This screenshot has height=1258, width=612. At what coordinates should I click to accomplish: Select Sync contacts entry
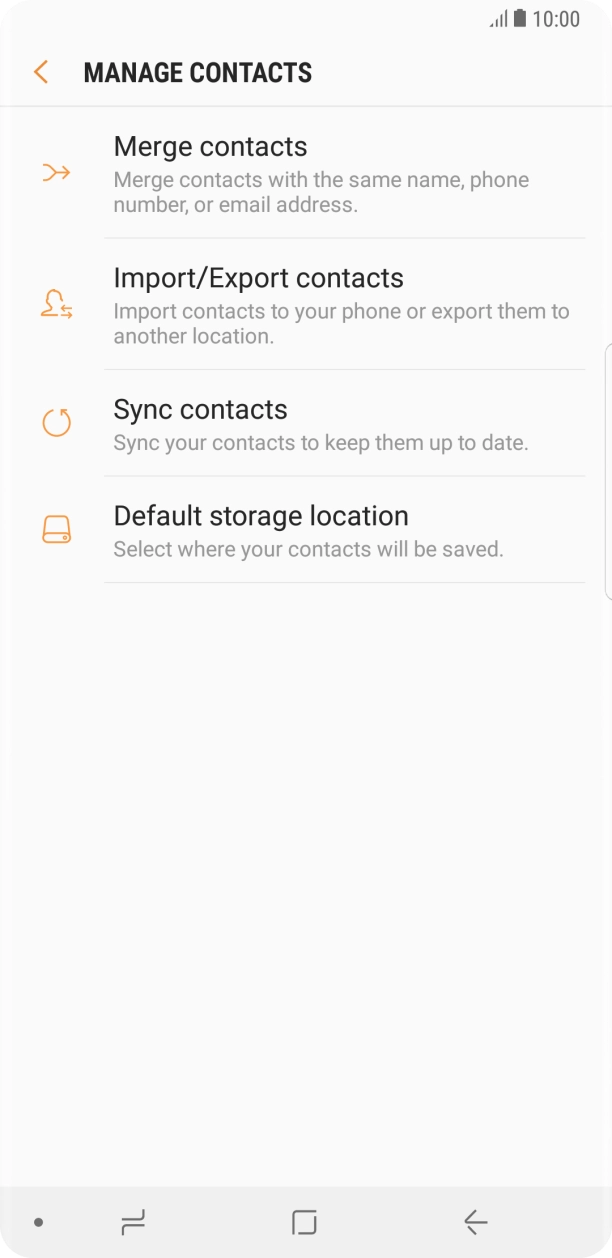pos(200,410)
